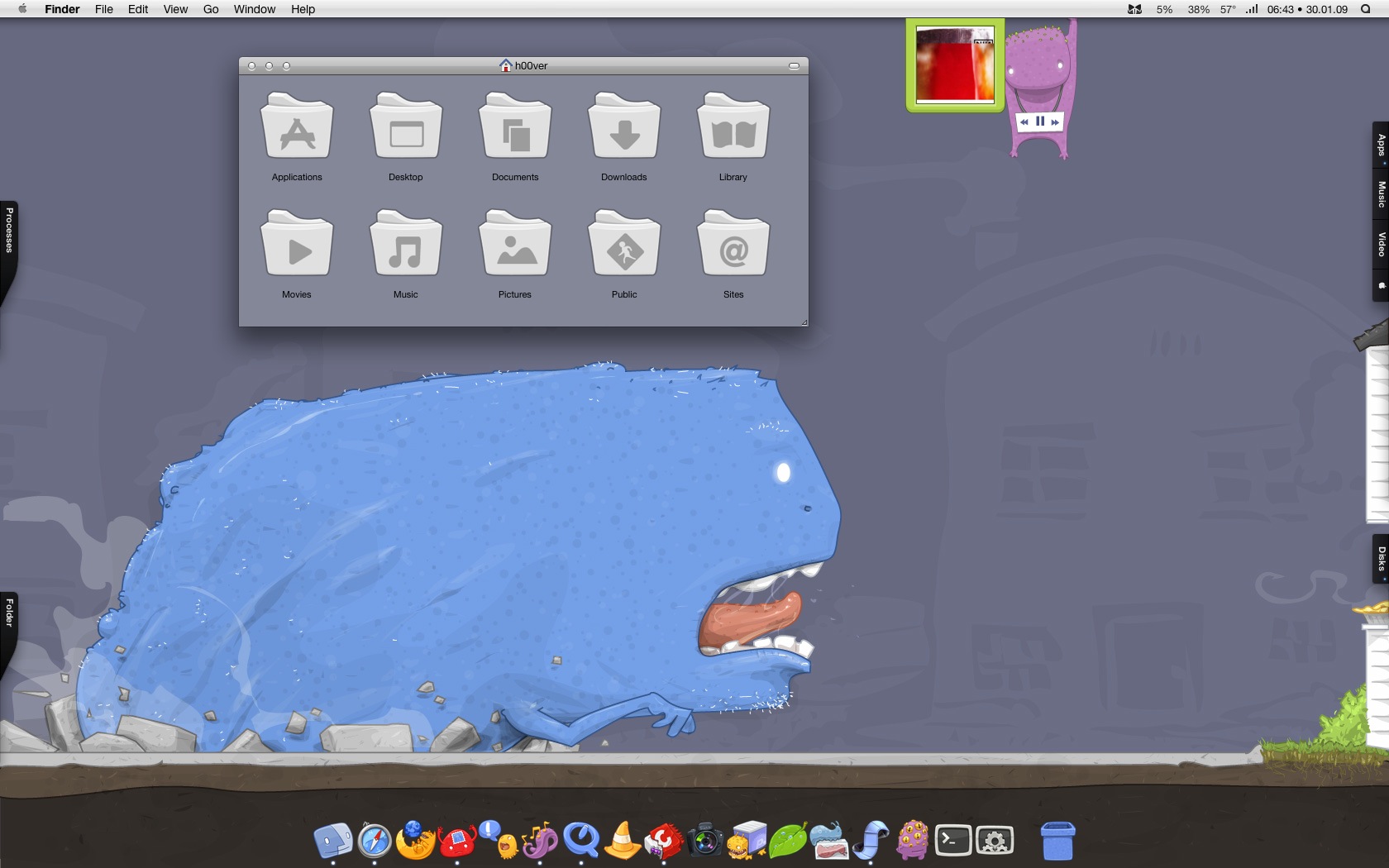Image resolution: width=1389 pixels, height=868 pixels.
Task: Open the Edit menu
Action: click(138, 9)
